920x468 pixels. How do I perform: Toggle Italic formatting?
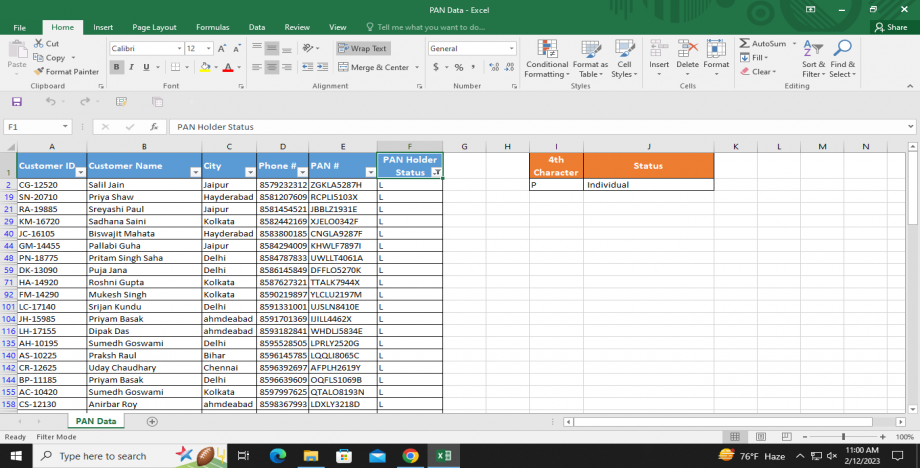tap(133, 67)
